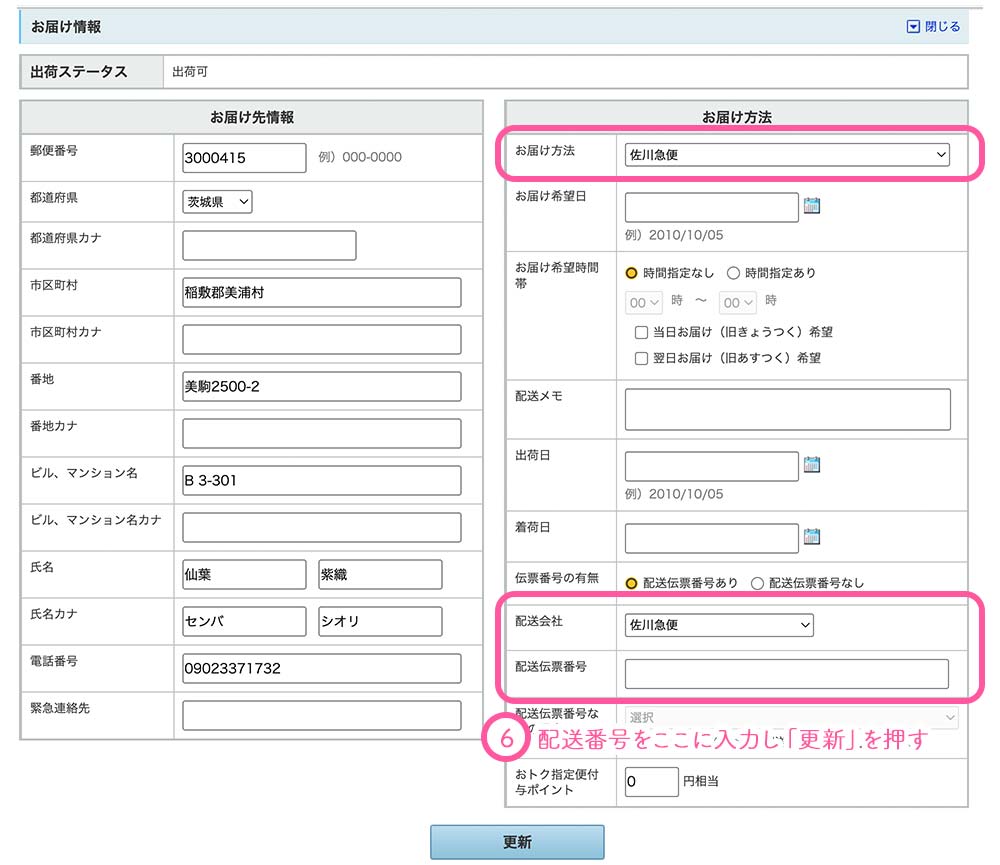The width and height of the screenshot is (1000, 865).
Task: Collapse section with 閉じる link
Action: 933,27
